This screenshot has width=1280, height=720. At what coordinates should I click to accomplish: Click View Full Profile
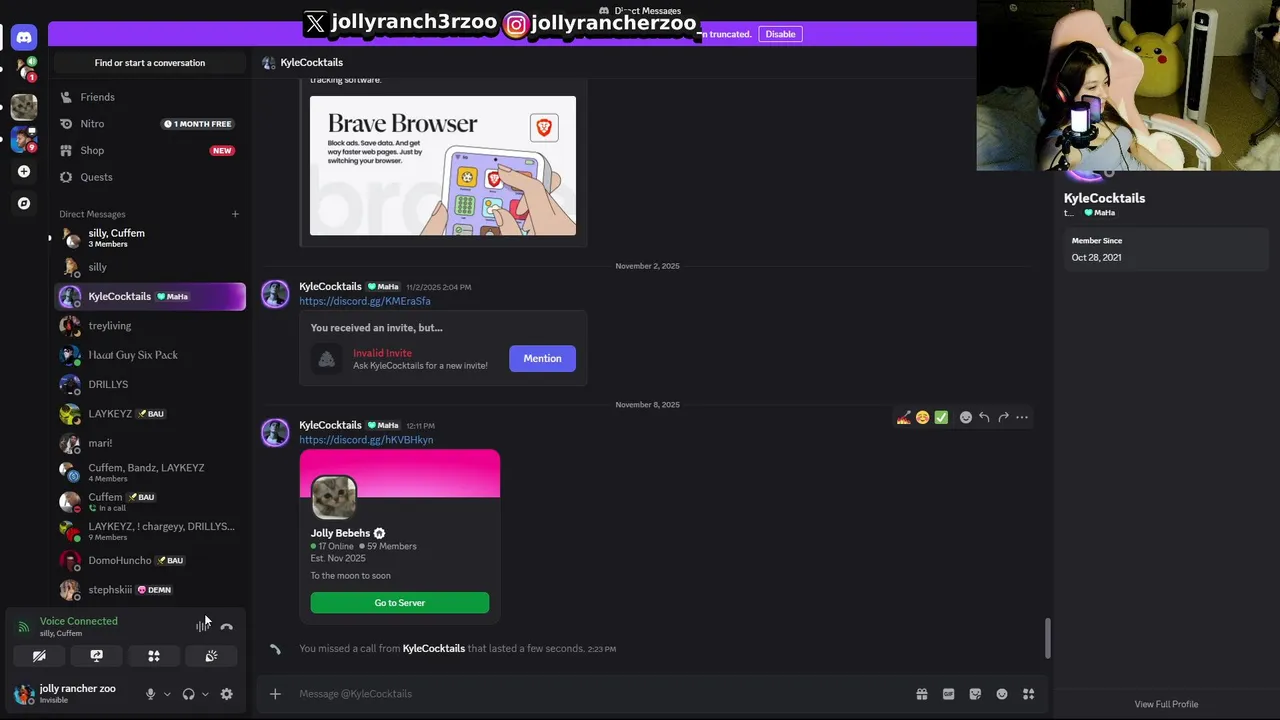pos(1166,704)
